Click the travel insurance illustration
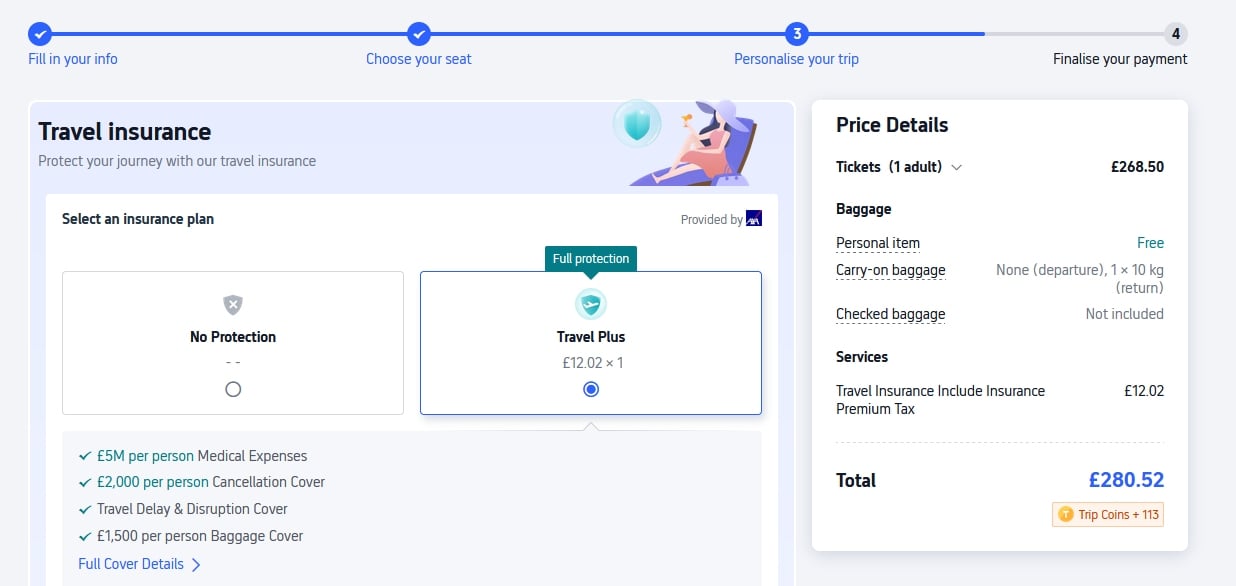Viewport: 1236px width, 586px height. pos(687,142)
